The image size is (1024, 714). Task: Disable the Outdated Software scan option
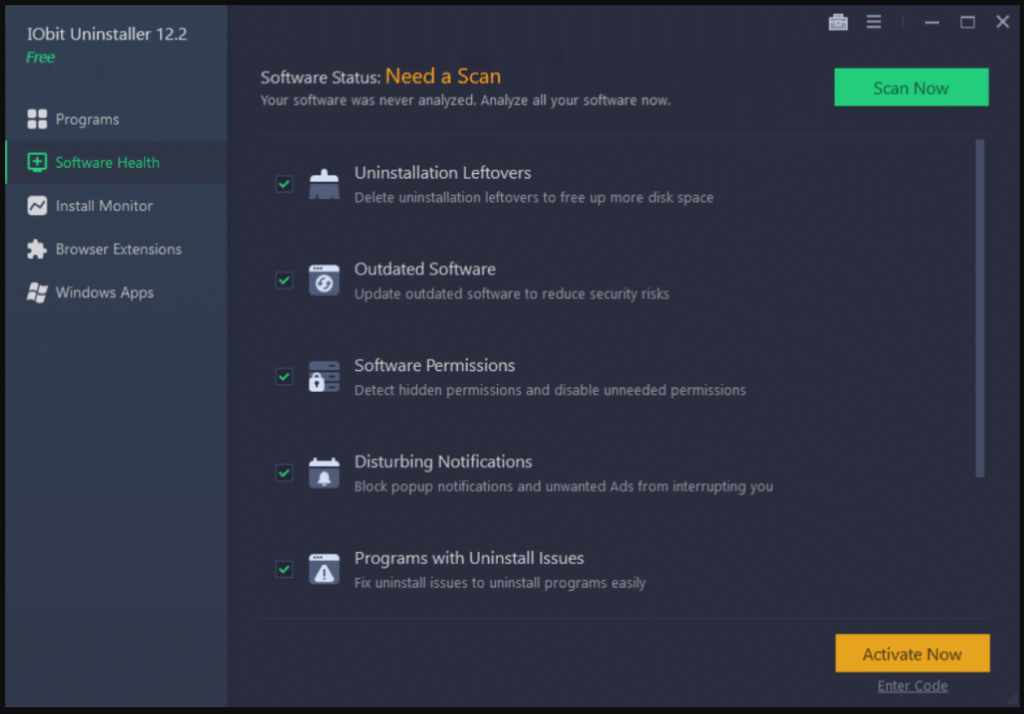[x=283, y=280]
